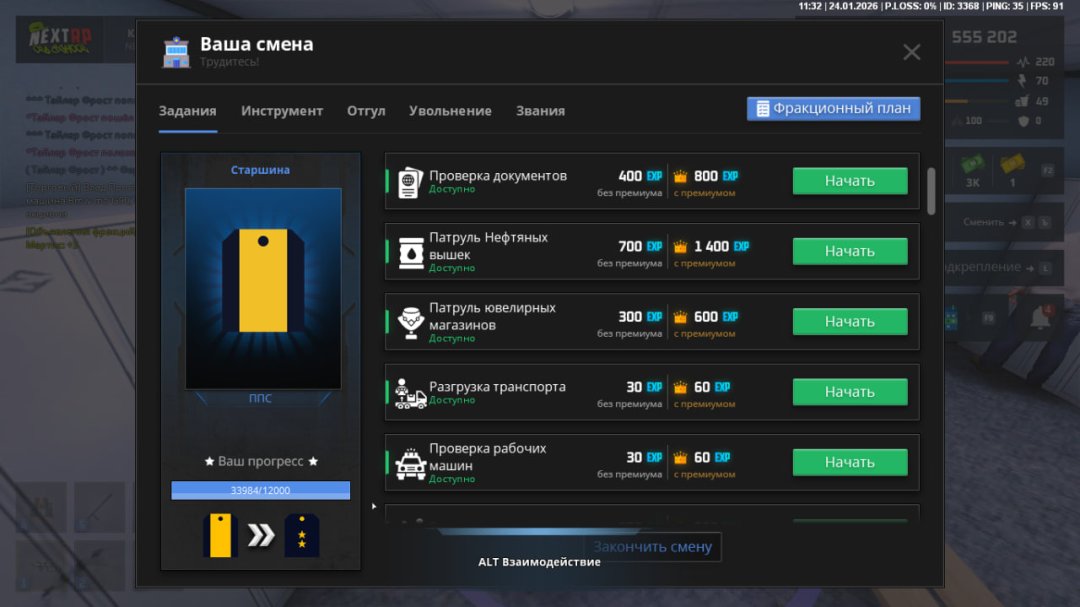Click the transport unloading truck icon
This screenshot has width=1080, height=607.
tap(410, 393)
